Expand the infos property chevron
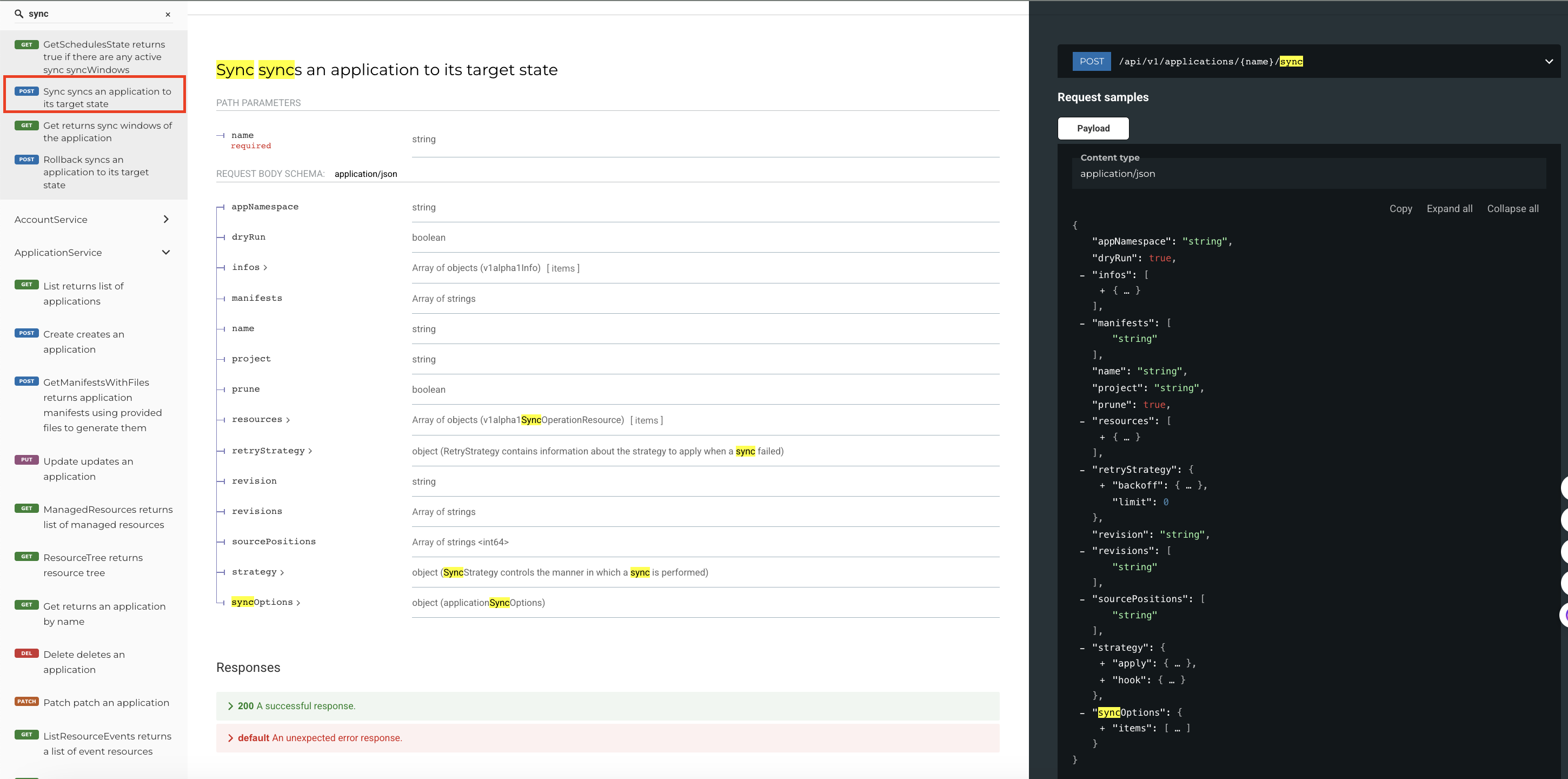 click(x=265, y=268)
